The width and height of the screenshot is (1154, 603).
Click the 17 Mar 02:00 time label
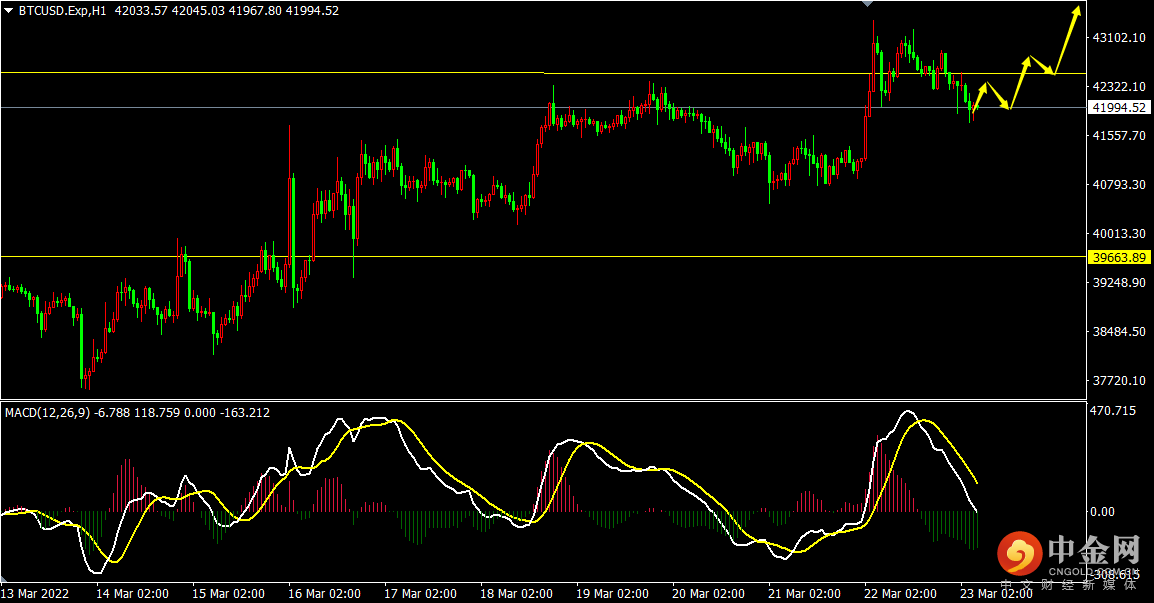pyautogui.click(x=420, y=593)
